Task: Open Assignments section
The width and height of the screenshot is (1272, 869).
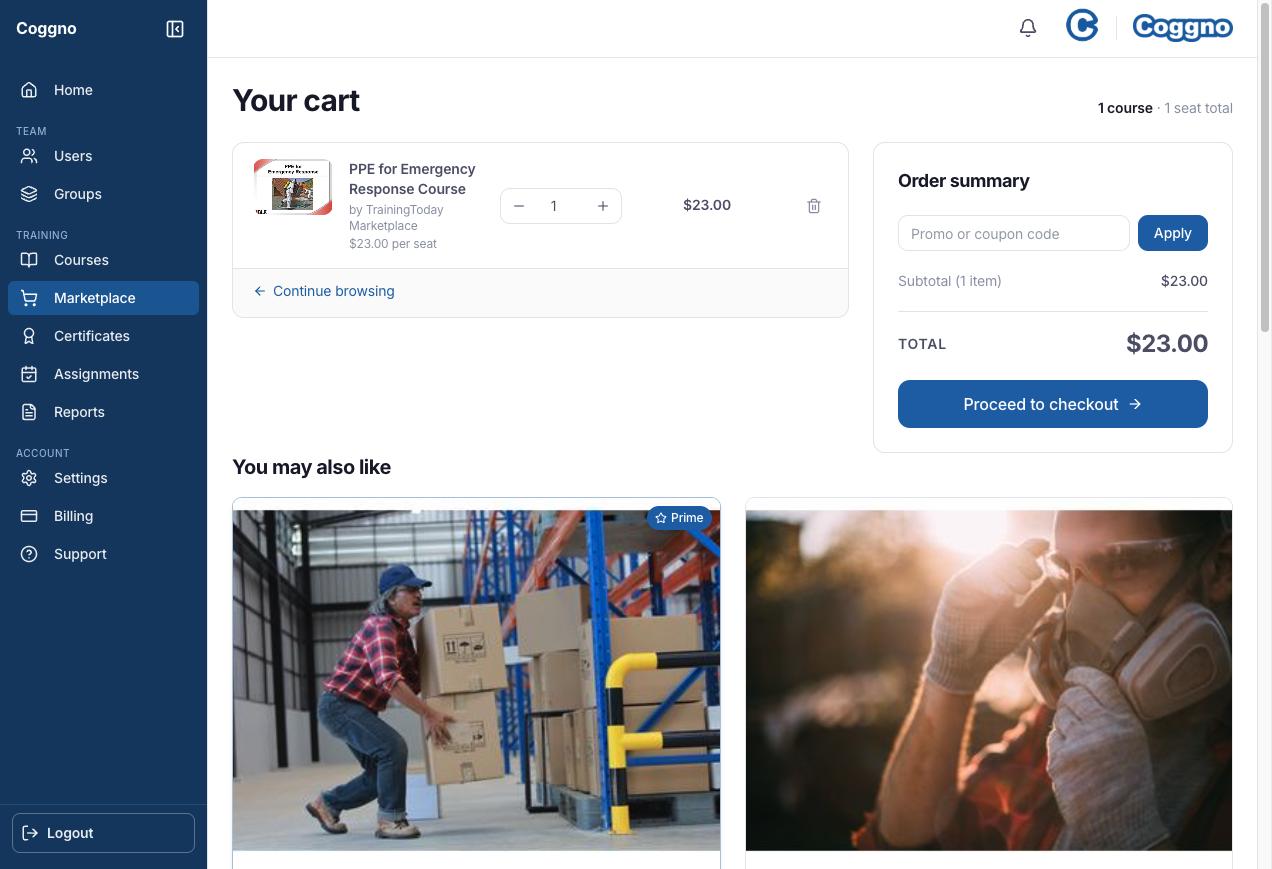Action: [x=103, y=374]
